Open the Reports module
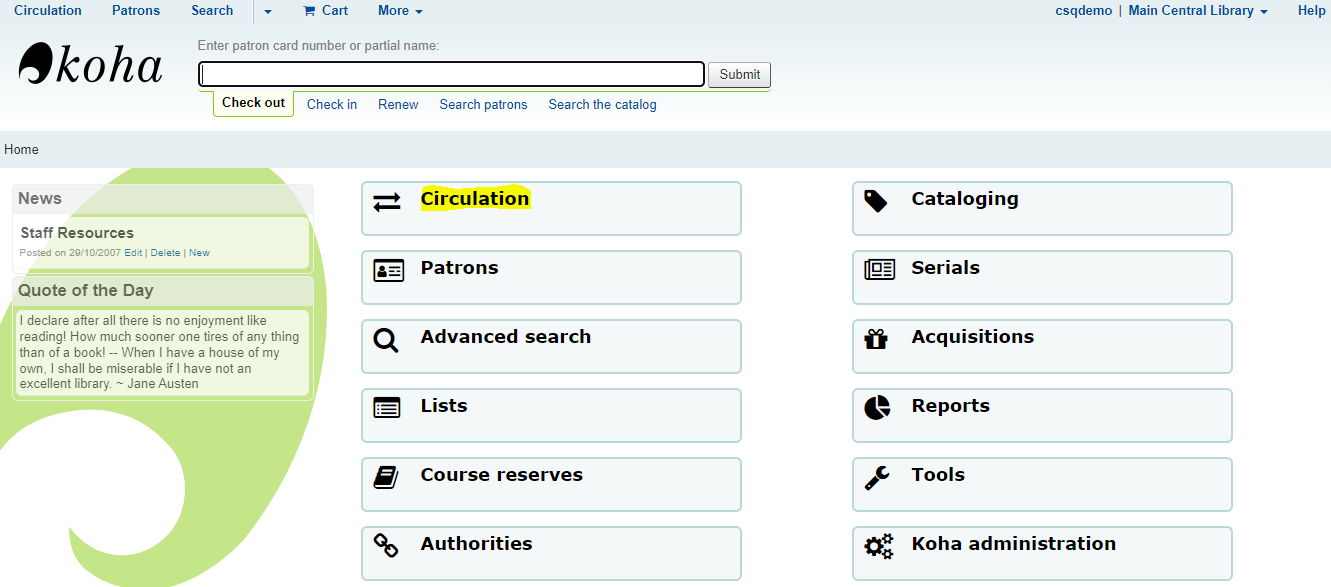Image resolution: width=1331 pixels, height=587 pixels. tap(1042, 415)
